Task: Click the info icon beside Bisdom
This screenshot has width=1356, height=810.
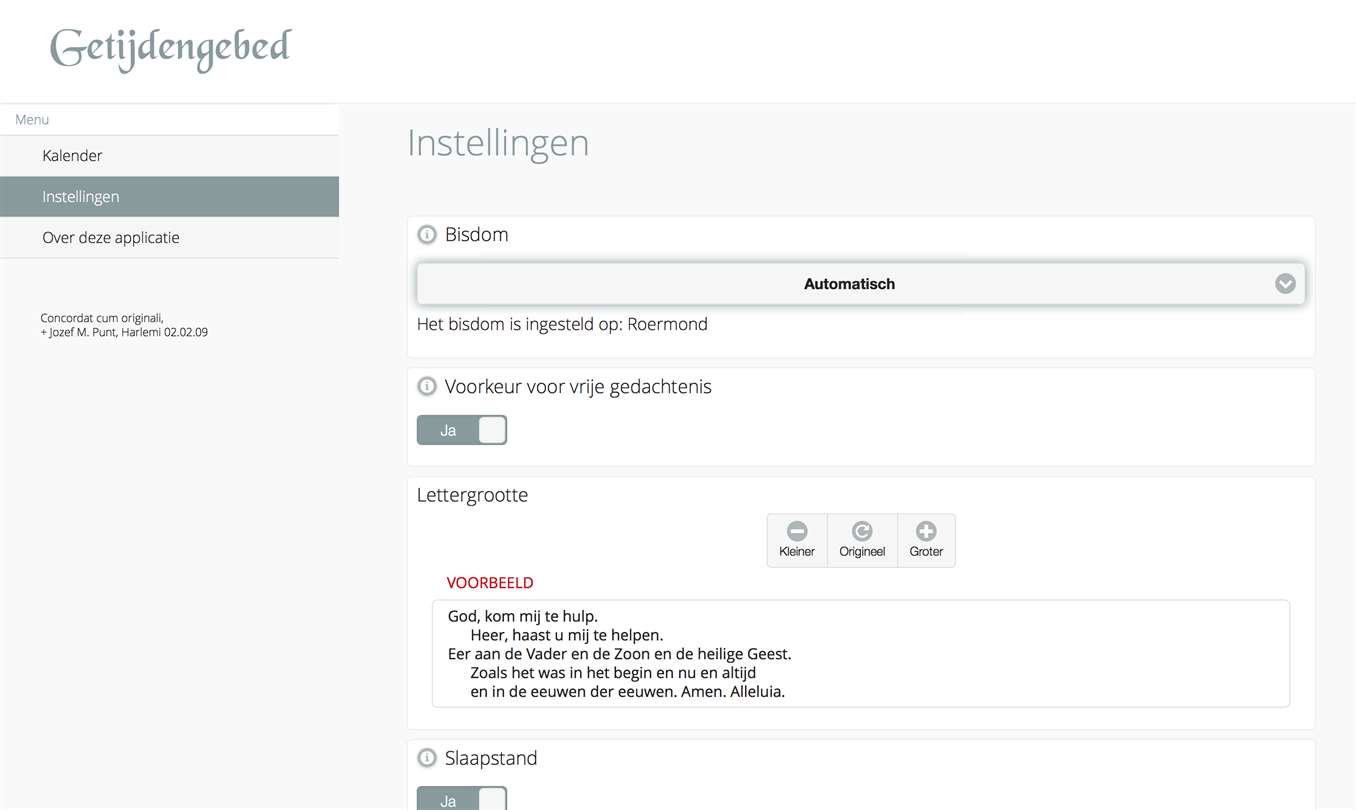Action: 427,235
